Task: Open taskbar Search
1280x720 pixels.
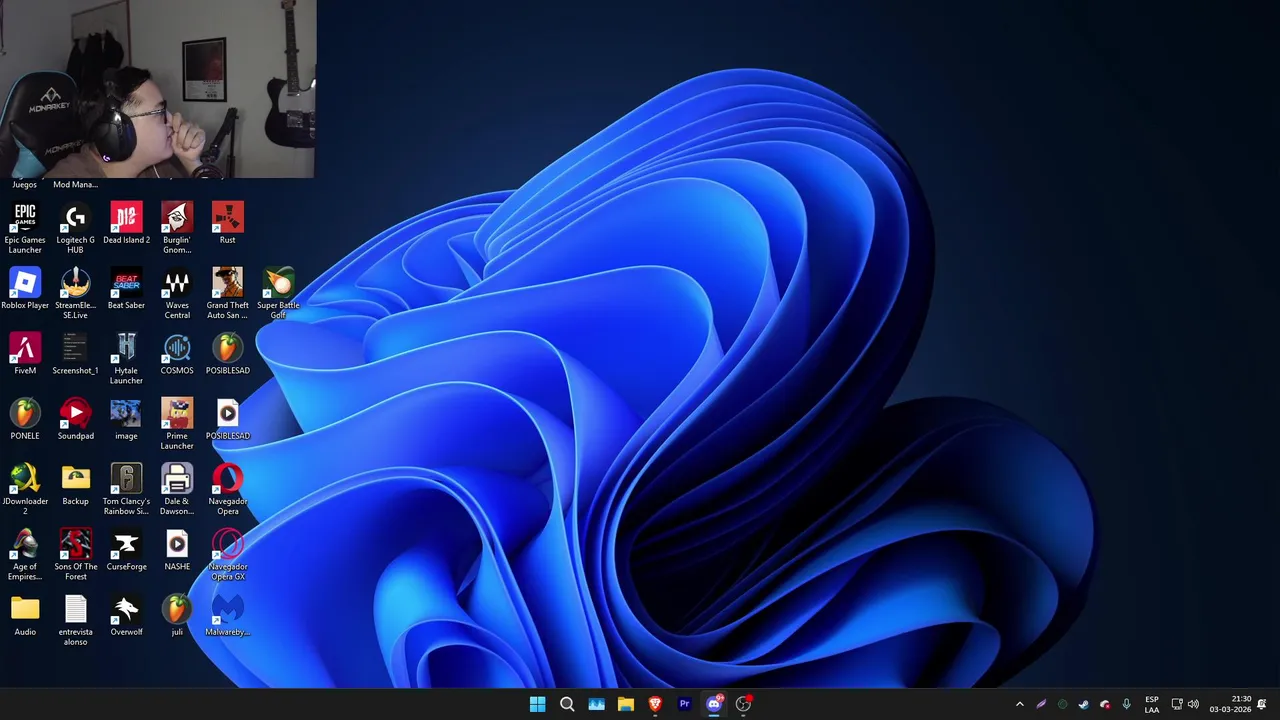Action: (x=567, y=704)
